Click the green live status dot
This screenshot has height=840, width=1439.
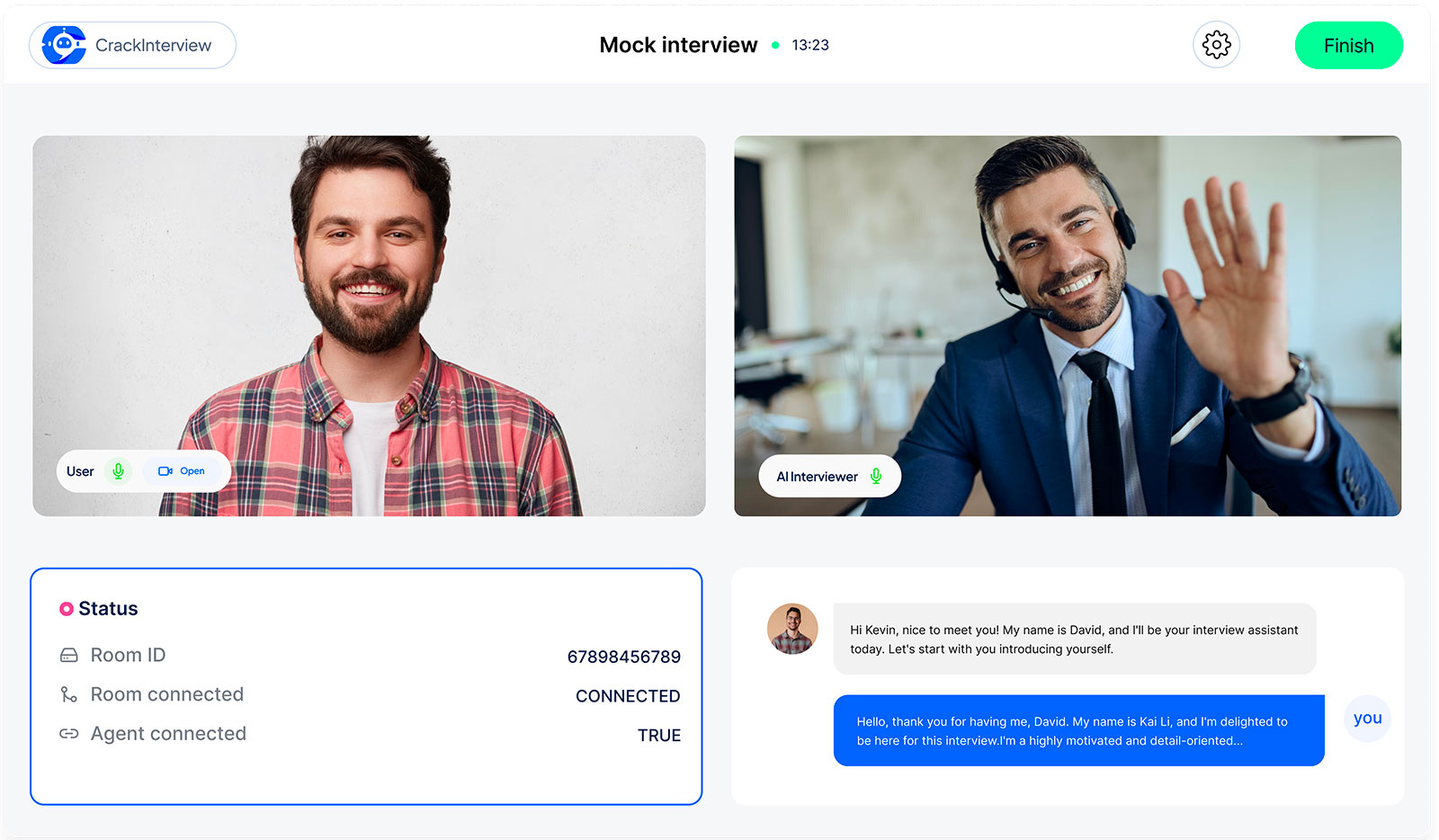pyautogui.click(x=775, y=45)
